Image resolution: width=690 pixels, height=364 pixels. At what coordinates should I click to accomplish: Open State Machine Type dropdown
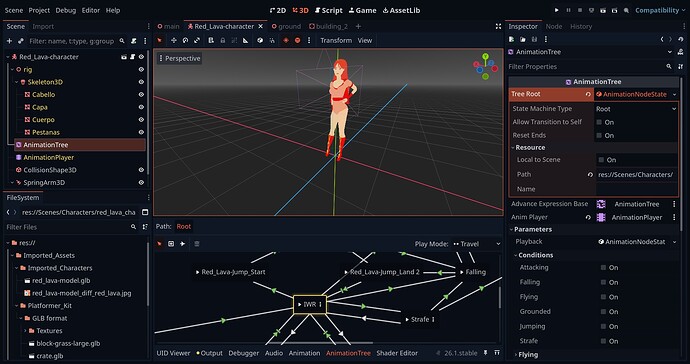pyautogui.click(x=636, y=109)
